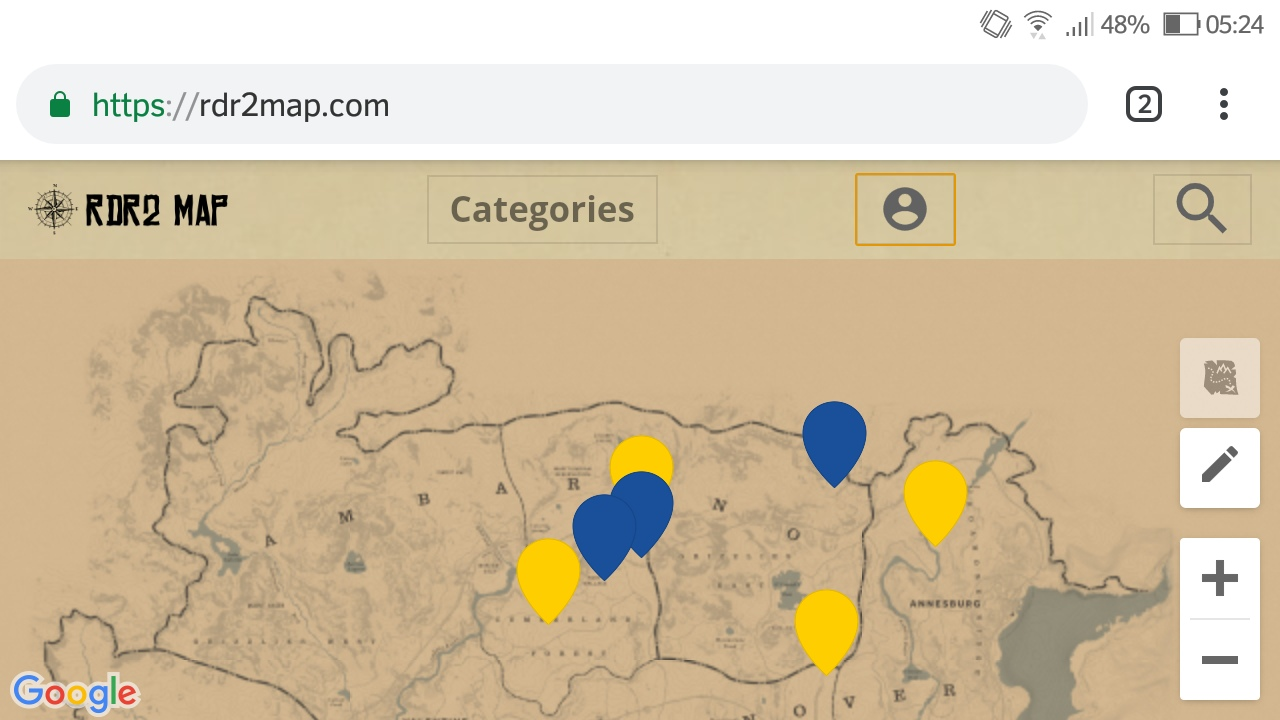Image resolution: width=1280 pixels, height=720 pixels.
Task: Select the pencil edit marker tool
Action: [1220, 467]
